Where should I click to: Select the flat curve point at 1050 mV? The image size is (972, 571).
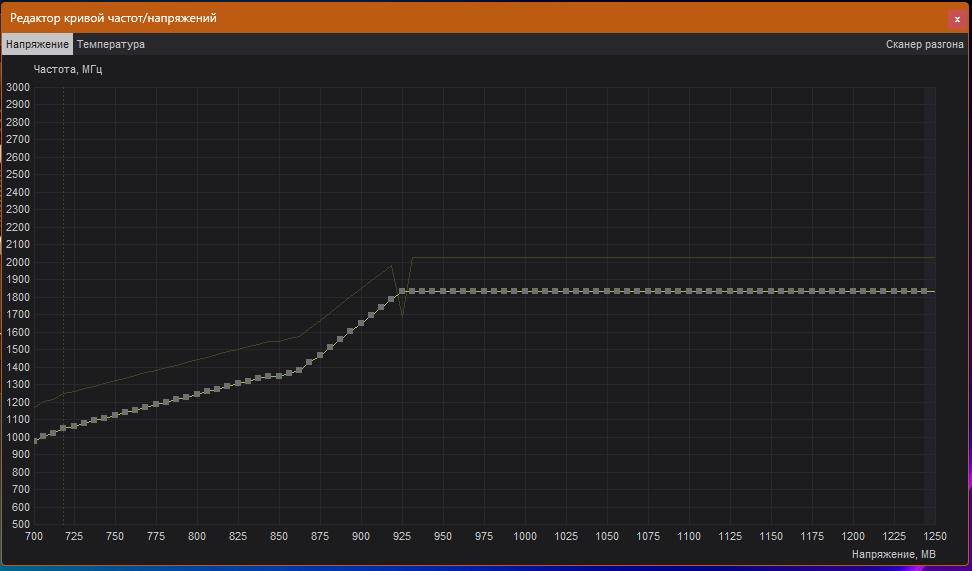[x=607, y=291]
